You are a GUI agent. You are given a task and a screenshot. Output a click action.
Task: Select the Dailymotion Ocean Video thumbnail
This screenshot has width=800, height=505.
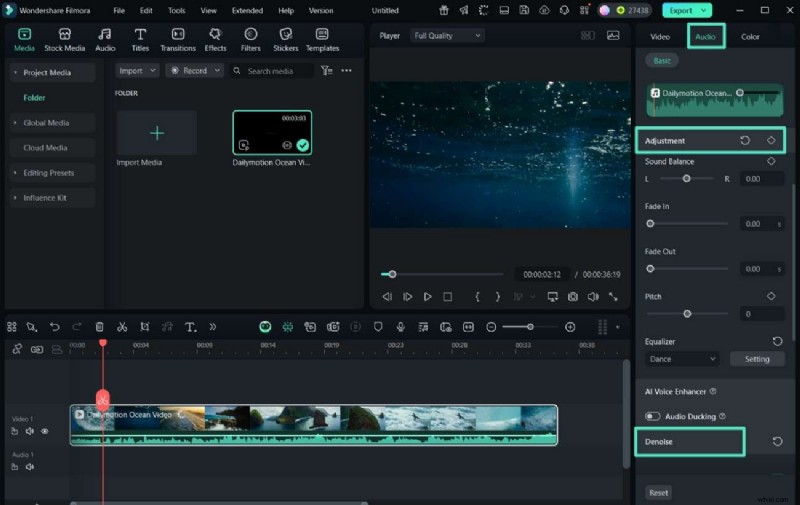coord(272,133)
